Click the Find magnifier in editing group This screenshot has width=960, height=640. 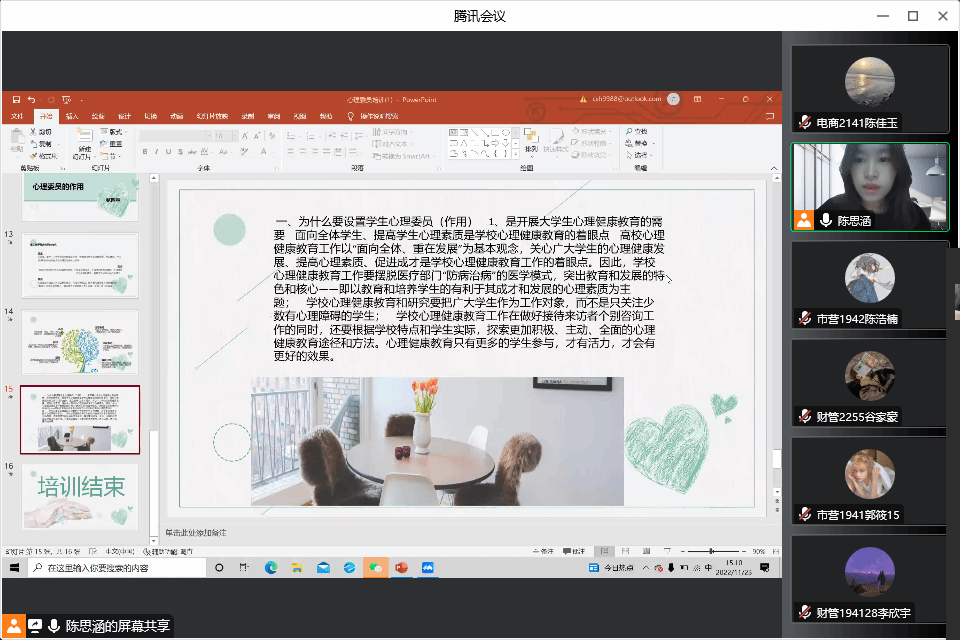[x=630, y=131]
